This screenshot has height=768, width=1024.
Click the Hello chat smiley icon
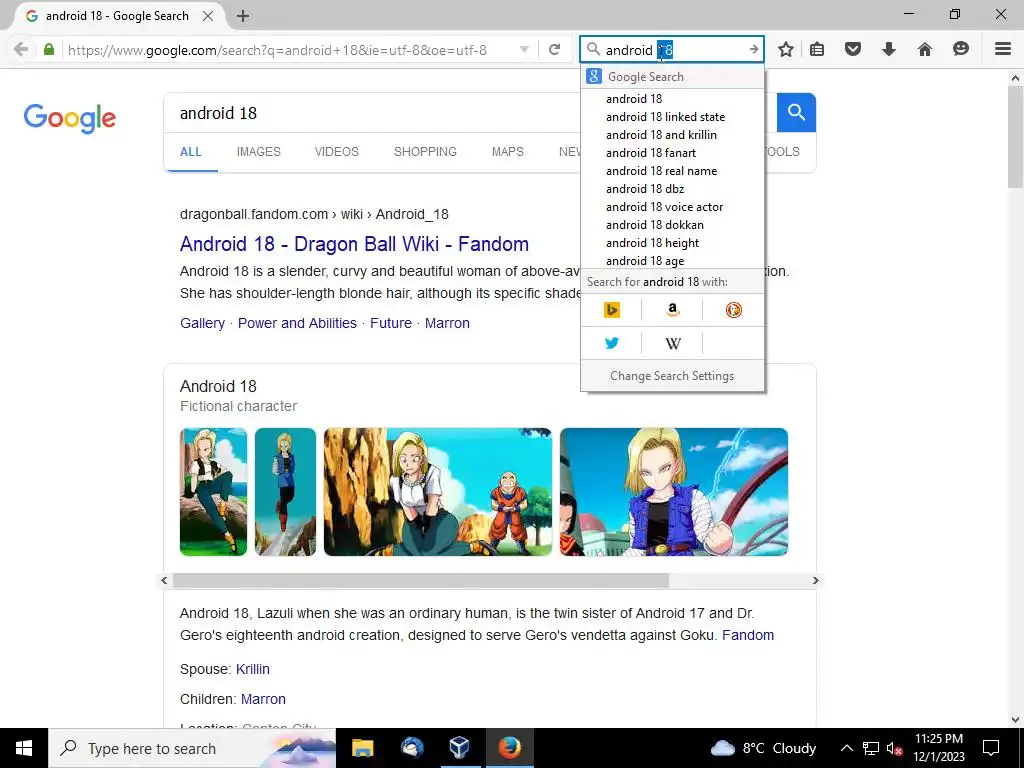pyautogui.click(x=961, y=50)
